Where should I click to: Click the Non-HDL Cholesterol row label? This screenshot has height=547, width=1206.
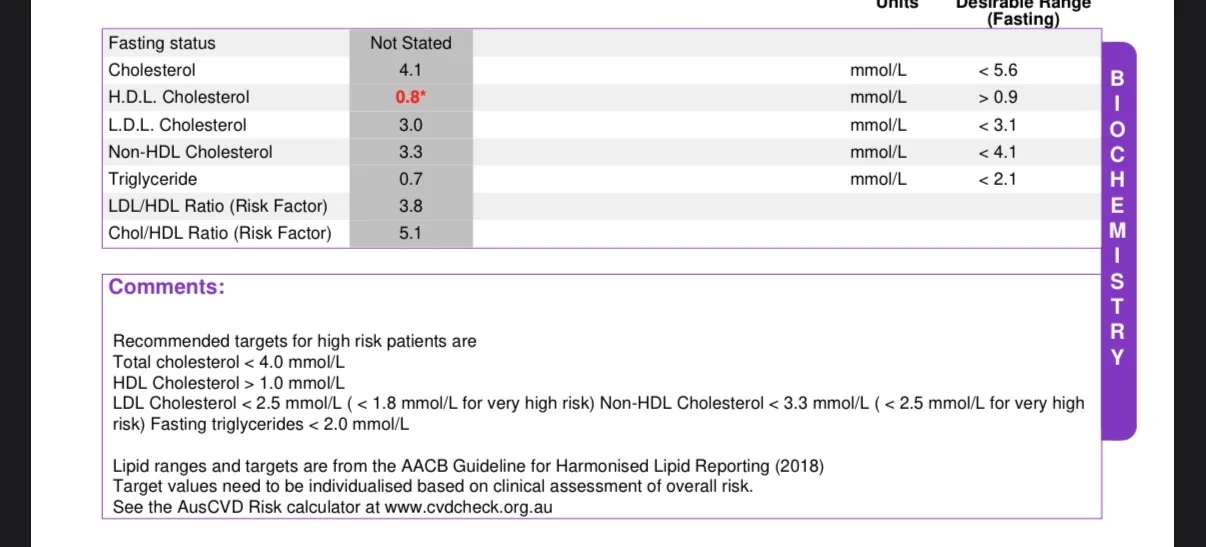tap(190, 152)
